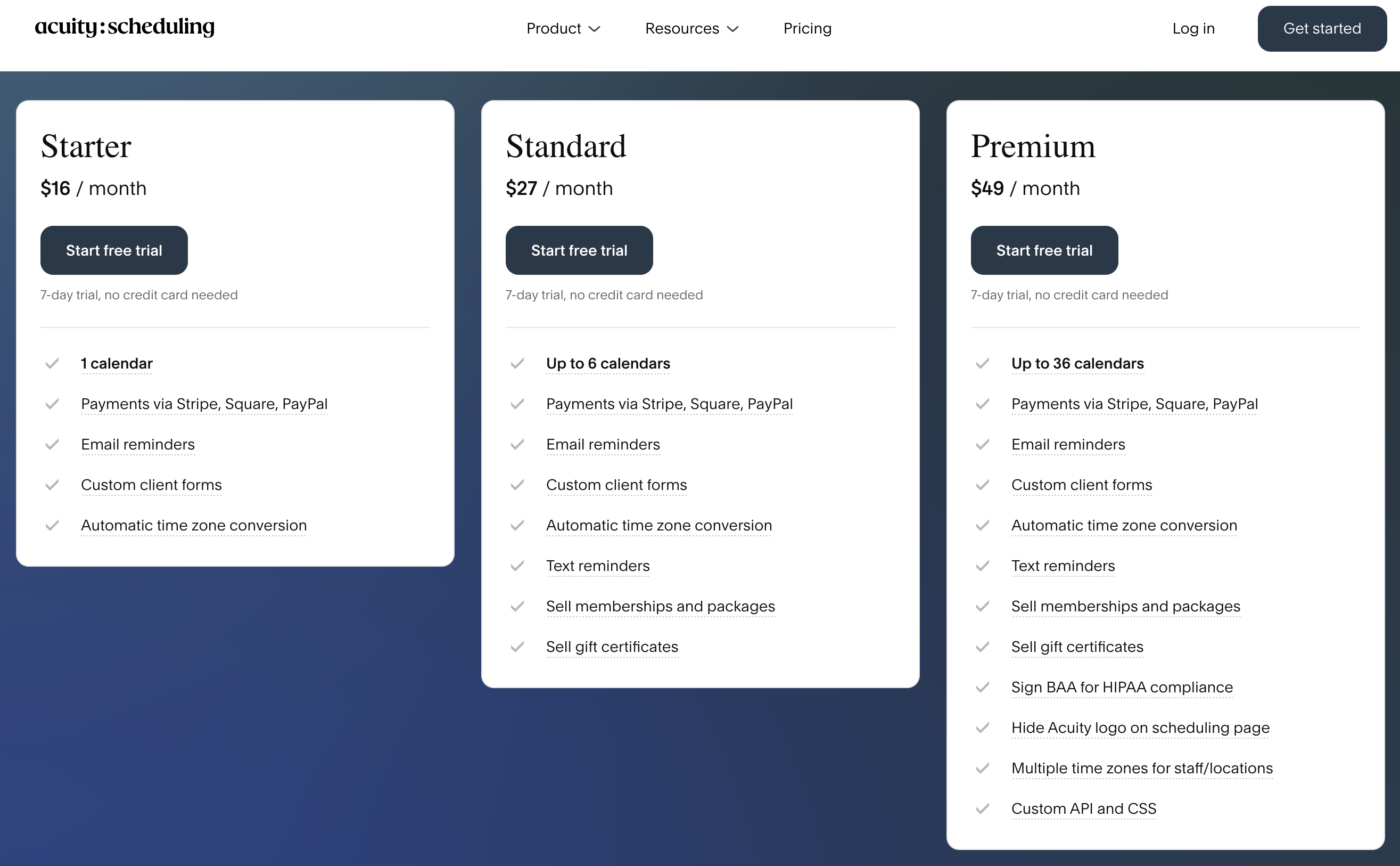Click checkmark next to Up to 36 calendars
The height and width of the screenshot is (866, 1400).
tap(982, 364)
